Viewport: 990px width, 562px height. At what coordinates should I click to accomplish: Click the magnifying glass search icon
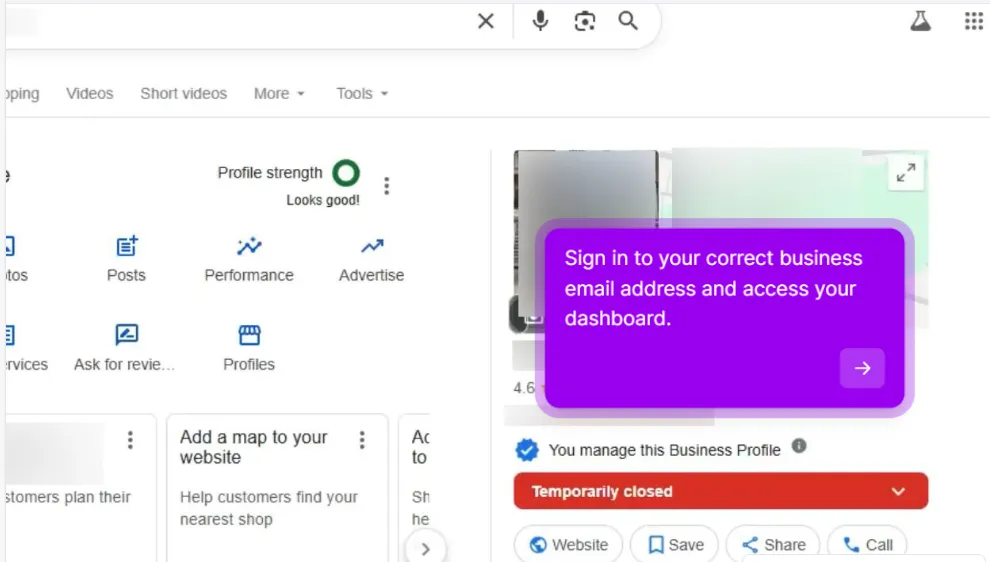(x=628, y=21)
